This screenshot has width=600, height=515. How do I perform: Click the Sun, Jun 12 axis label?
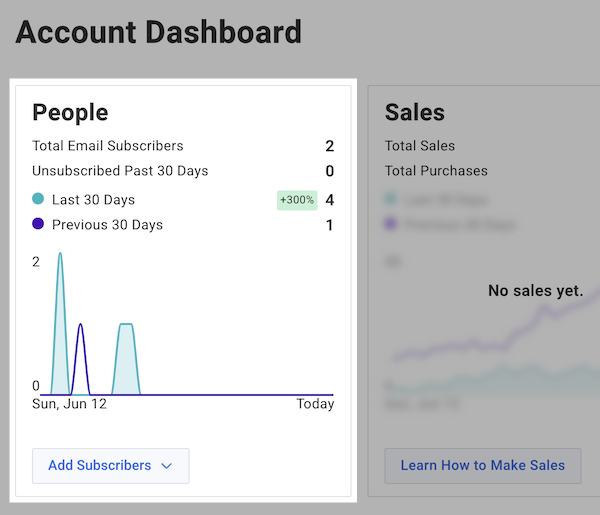[69, 405]
